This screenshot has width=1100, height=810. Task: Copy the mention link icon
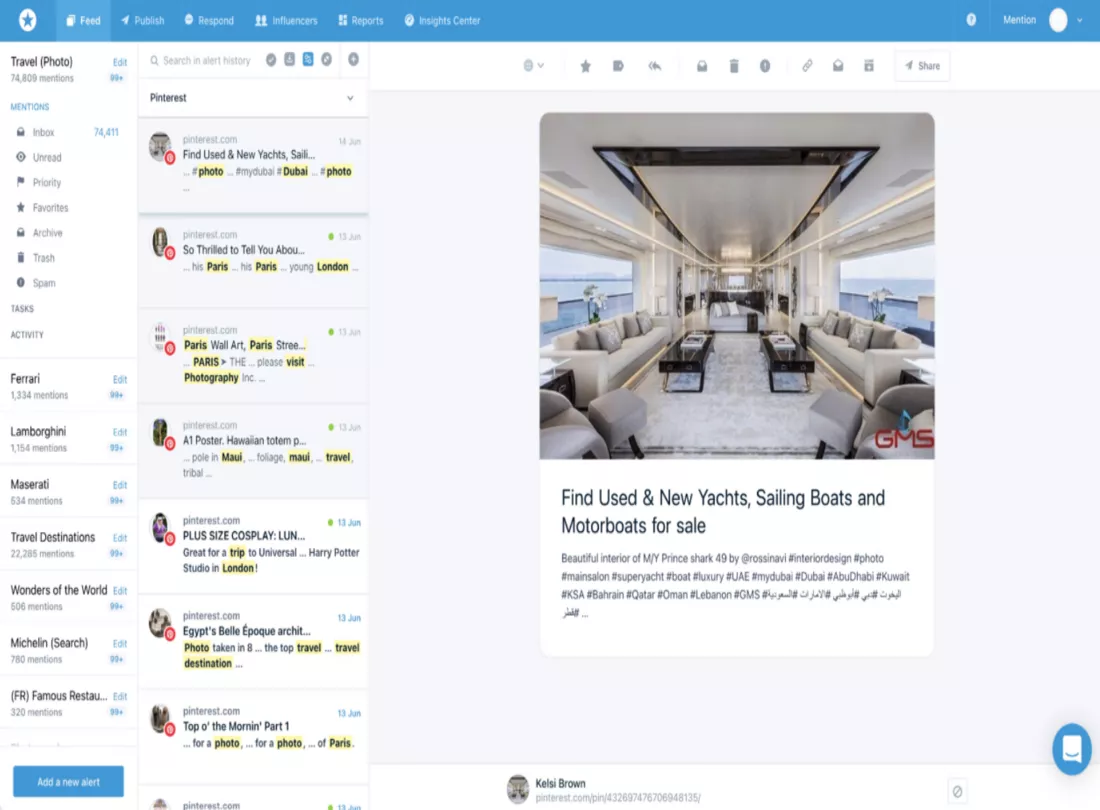coord(807,66)
